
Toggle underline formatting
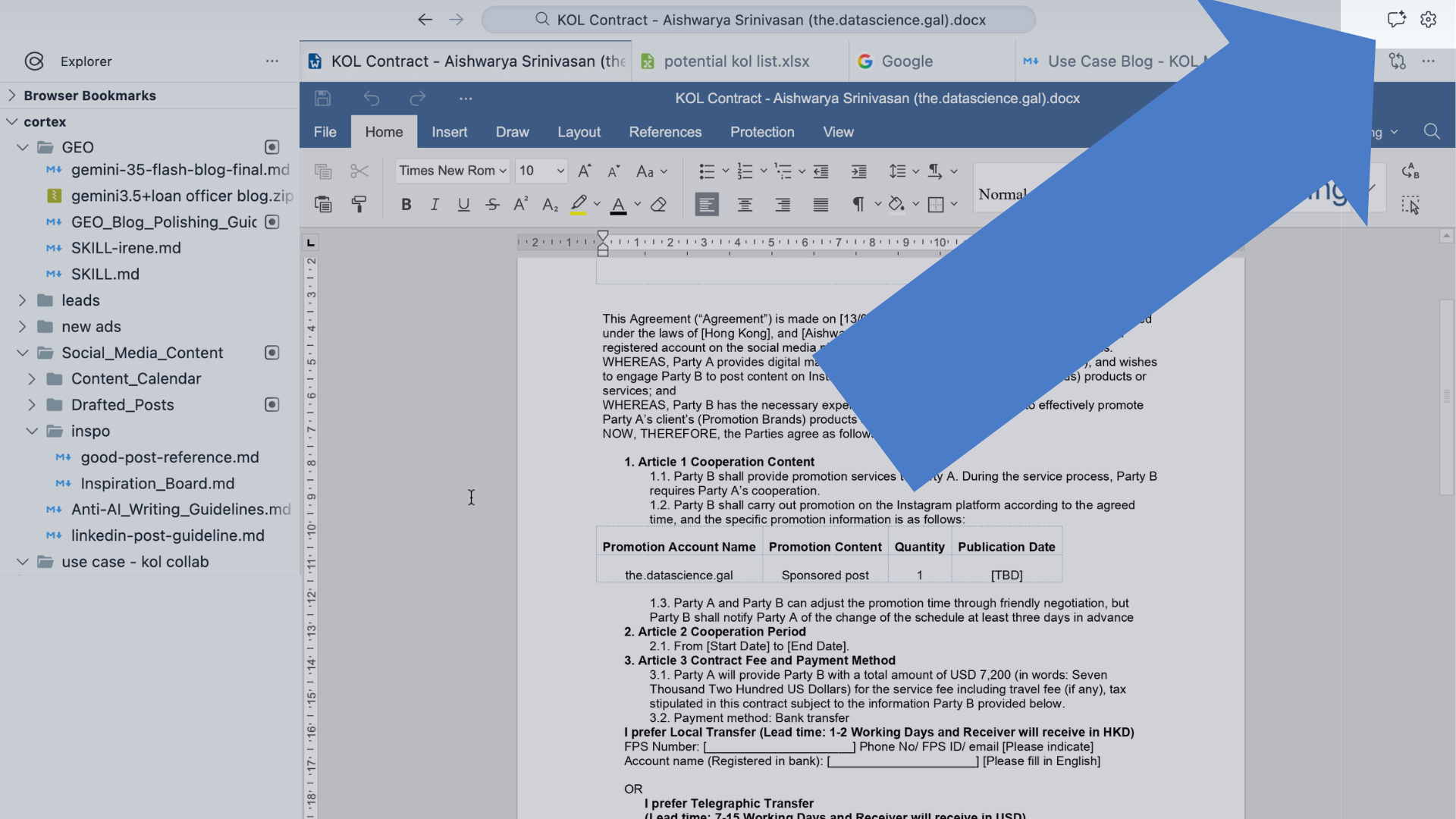(x=463, y=205)
